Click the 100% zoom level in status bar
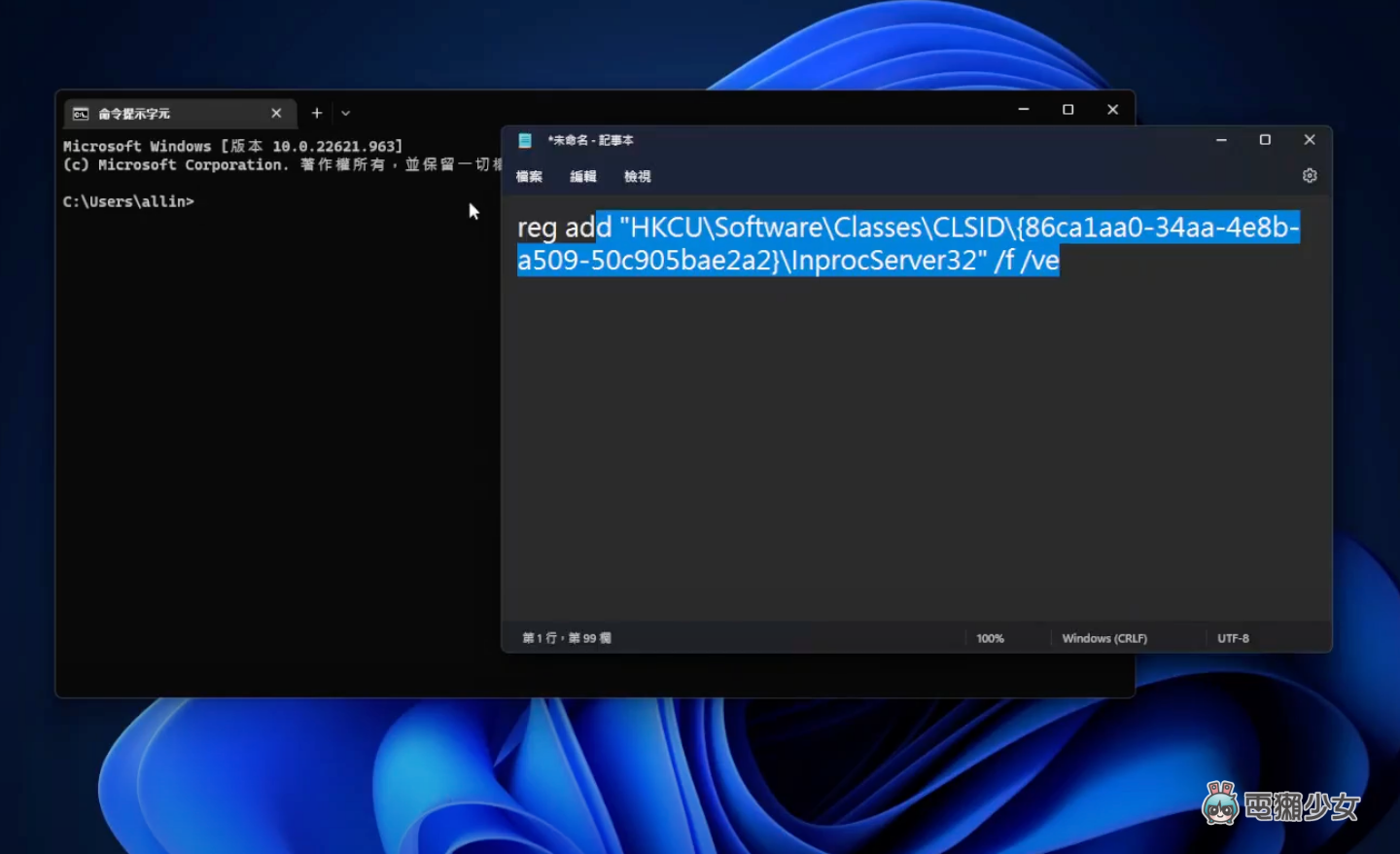The height and width of the screenshot is (854, 1400). click(x=990, y=639)
